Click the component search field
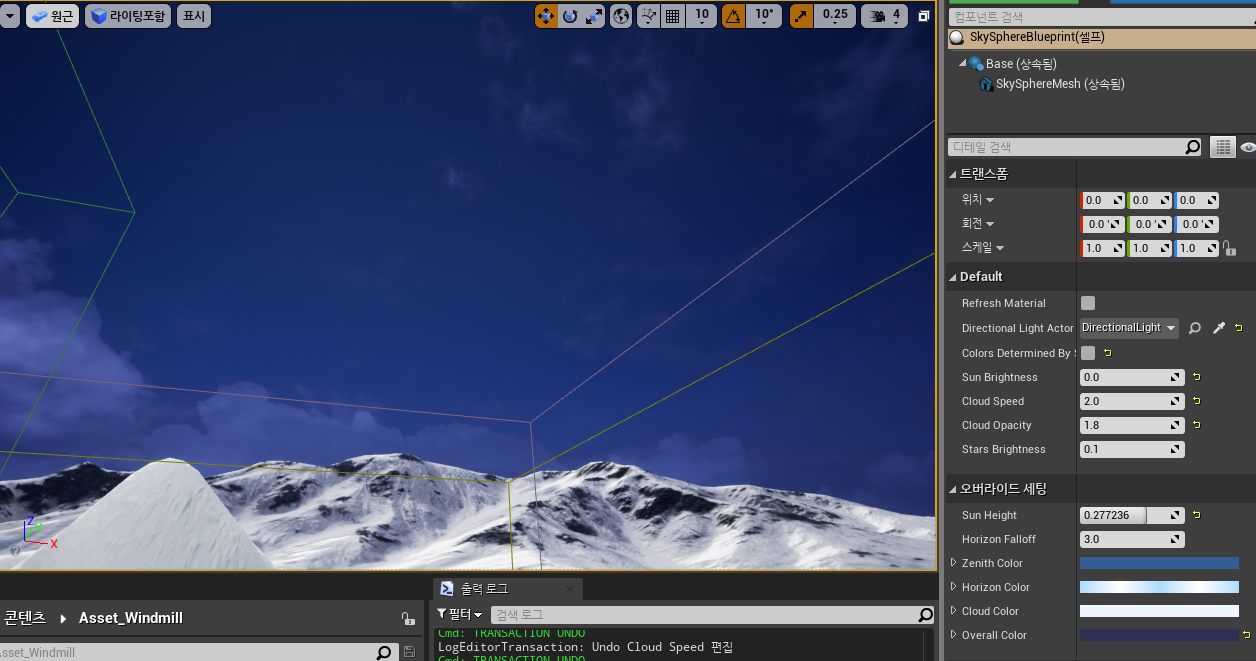 pyautogui.click(x=1101, y=17)
